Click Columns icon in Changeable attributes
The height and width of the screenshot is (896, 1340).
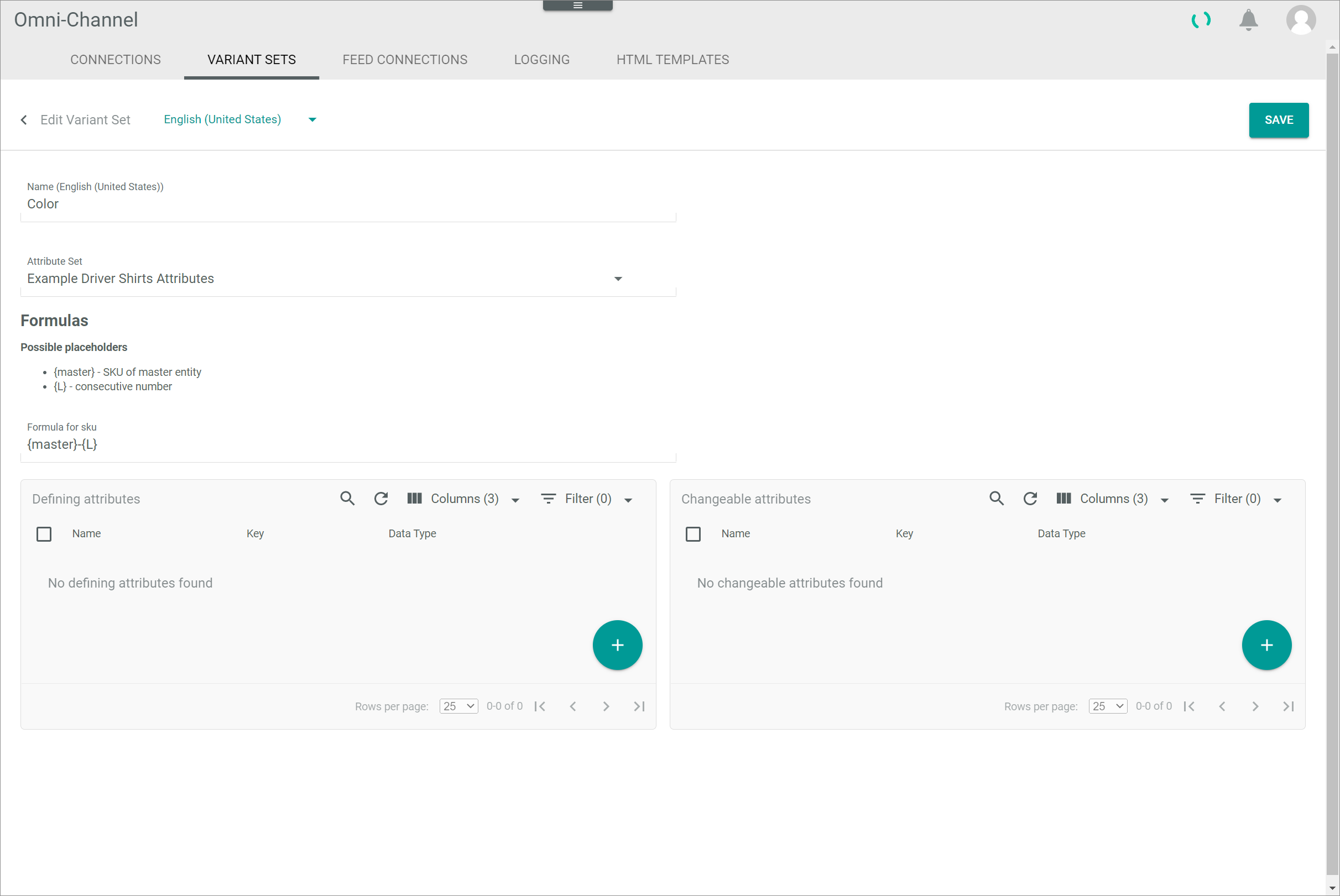coord(1064,499)
